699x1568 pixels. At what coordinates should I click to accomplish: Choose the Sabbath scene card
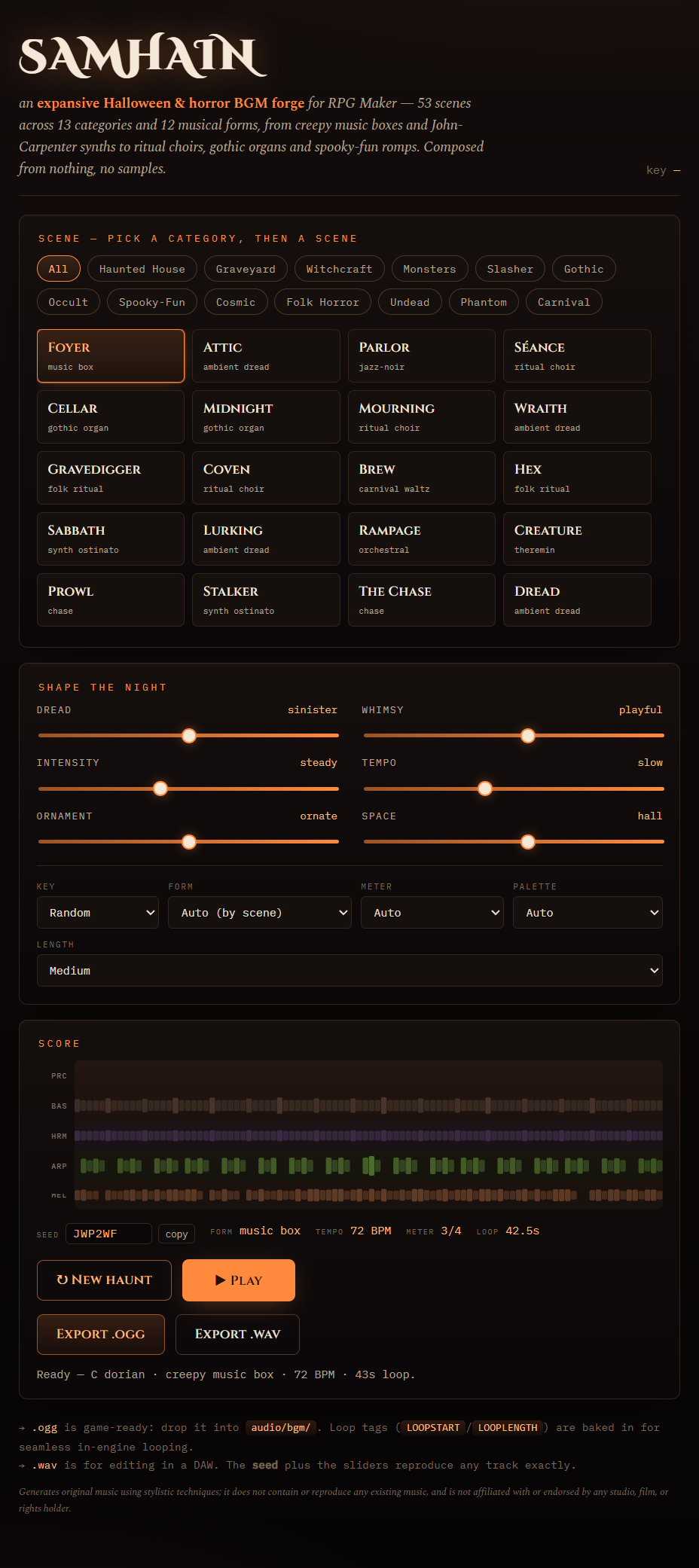click(111, 538)
